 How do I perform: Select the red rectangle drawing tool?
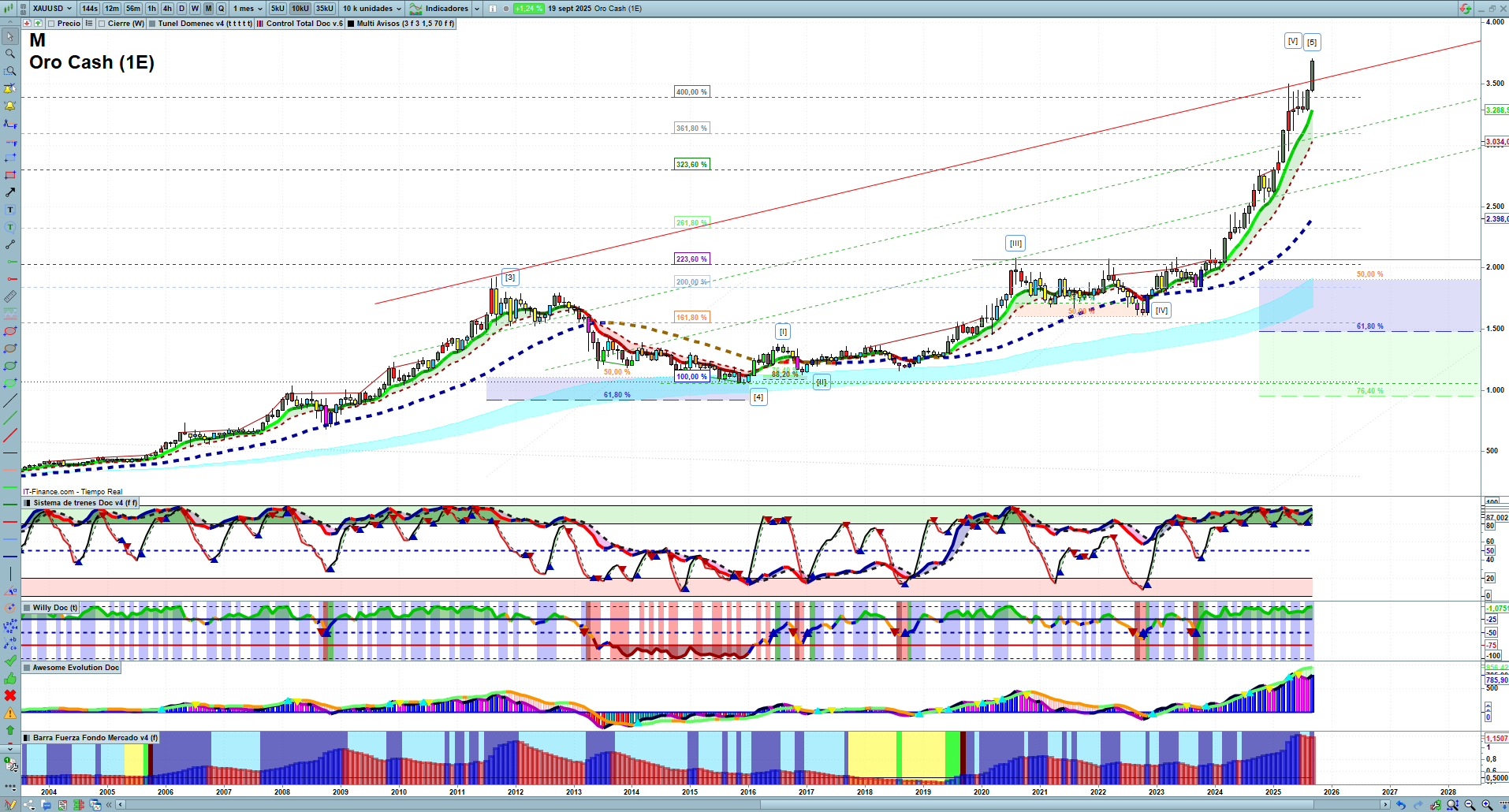10,175
